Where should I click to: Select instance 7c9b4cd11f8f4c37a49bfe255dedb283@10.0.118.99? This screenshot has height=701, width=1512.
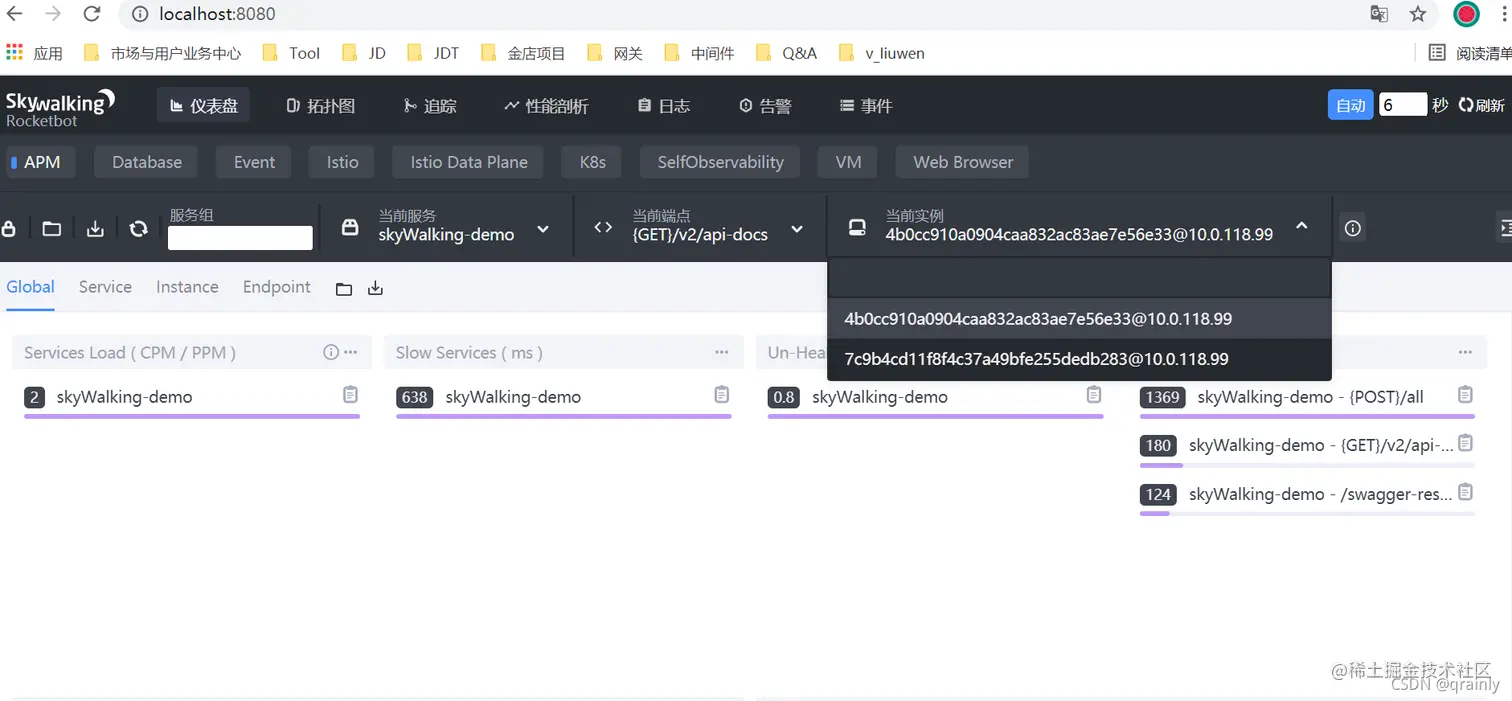tap(1079, 359)
